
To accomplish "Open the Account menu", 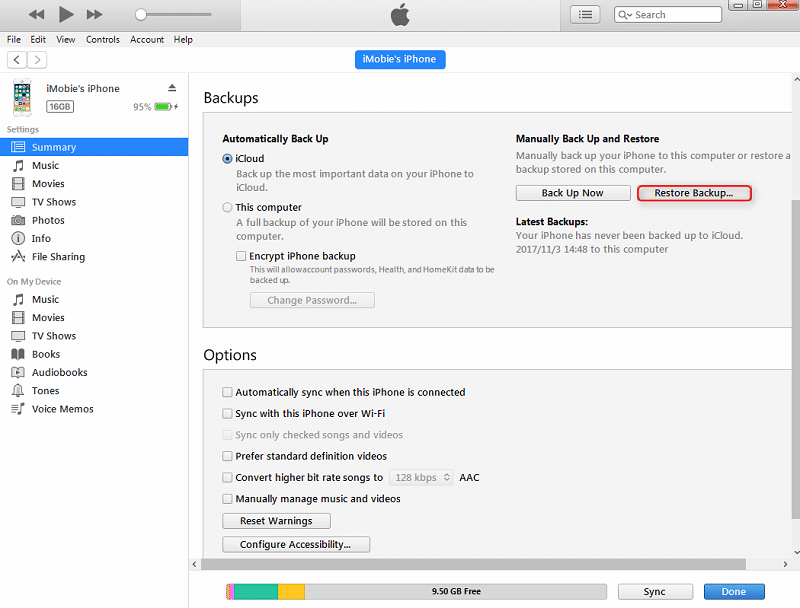I will pos(147,40).
